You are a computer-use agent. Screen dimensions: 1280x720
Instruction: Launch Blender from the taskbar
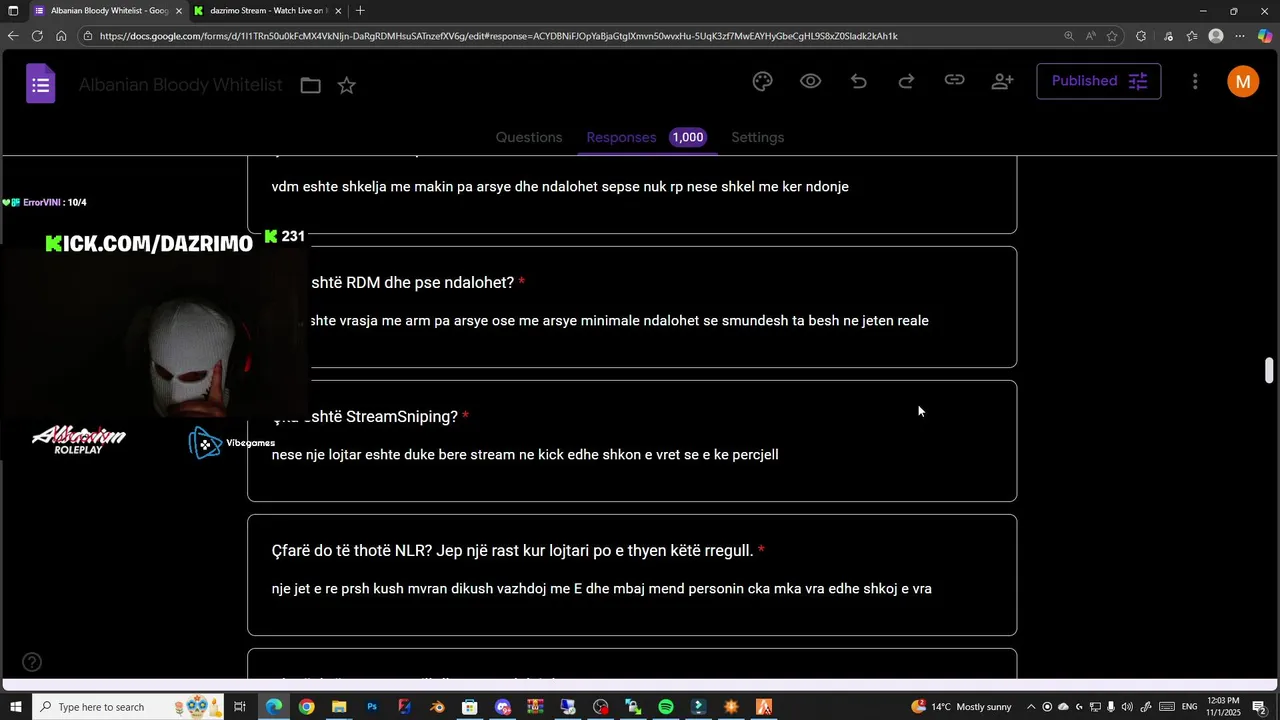(437, 707)
